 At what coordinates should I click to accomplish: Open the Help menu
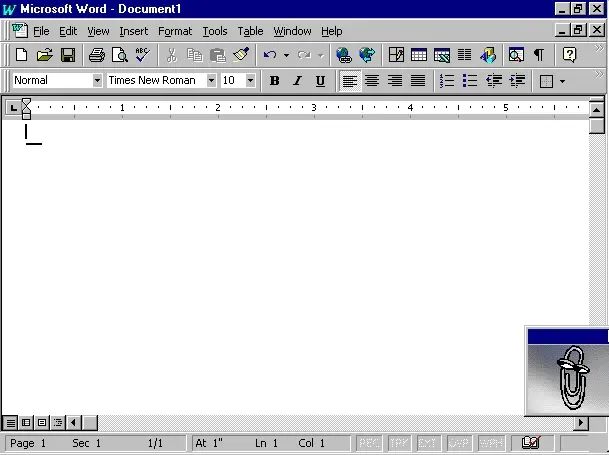332,31
